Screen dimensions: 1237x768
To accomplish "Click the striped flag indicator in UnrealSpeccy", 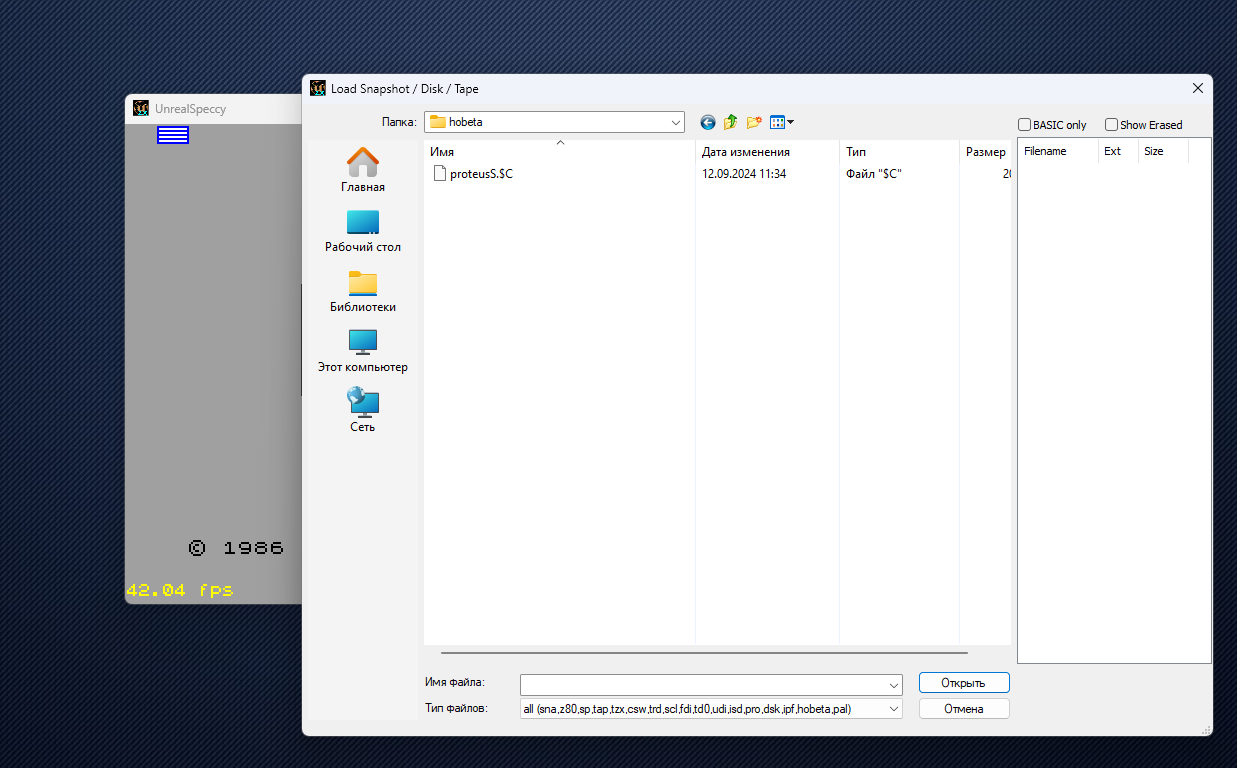I will click(173, 135).
